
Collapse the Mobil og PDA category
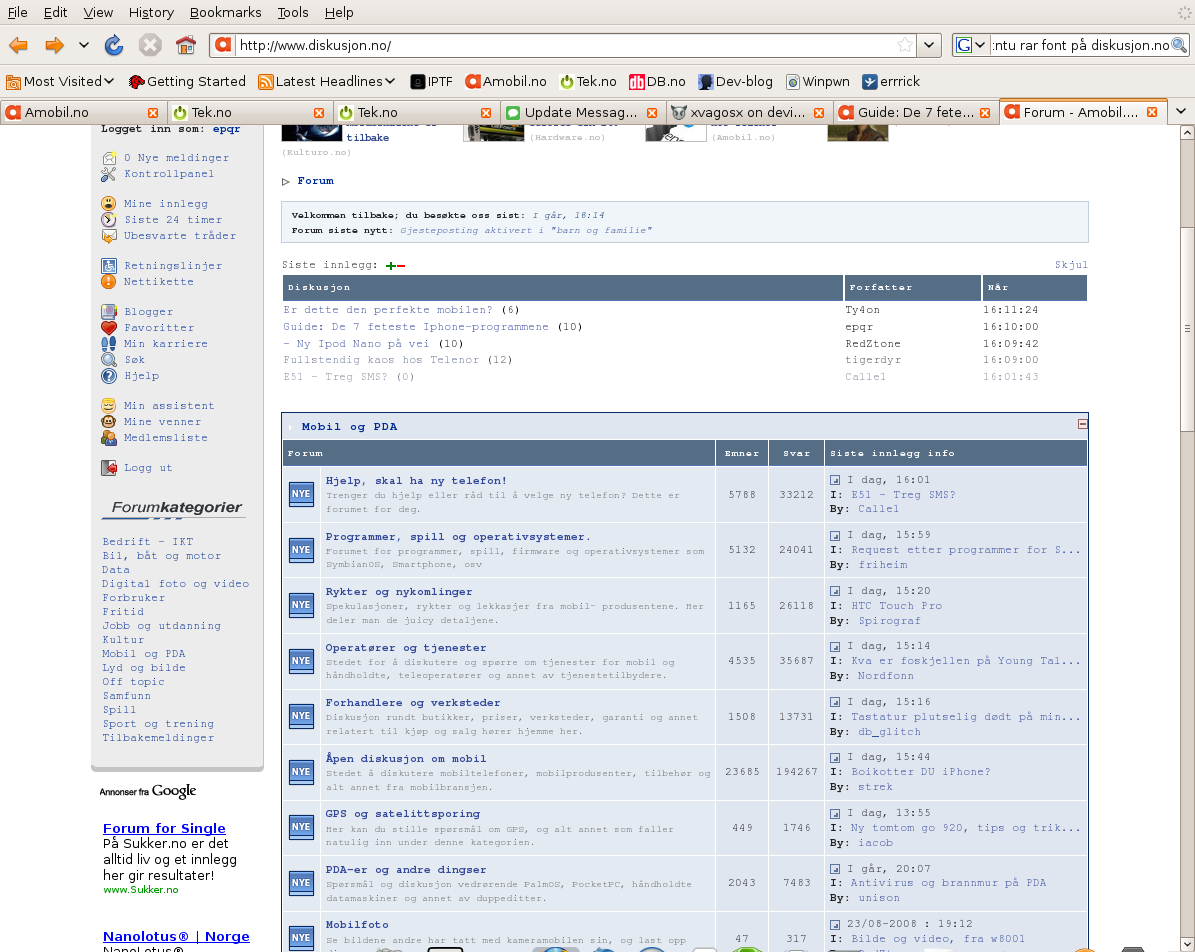pyautogui.click(x=1082, y=424)
